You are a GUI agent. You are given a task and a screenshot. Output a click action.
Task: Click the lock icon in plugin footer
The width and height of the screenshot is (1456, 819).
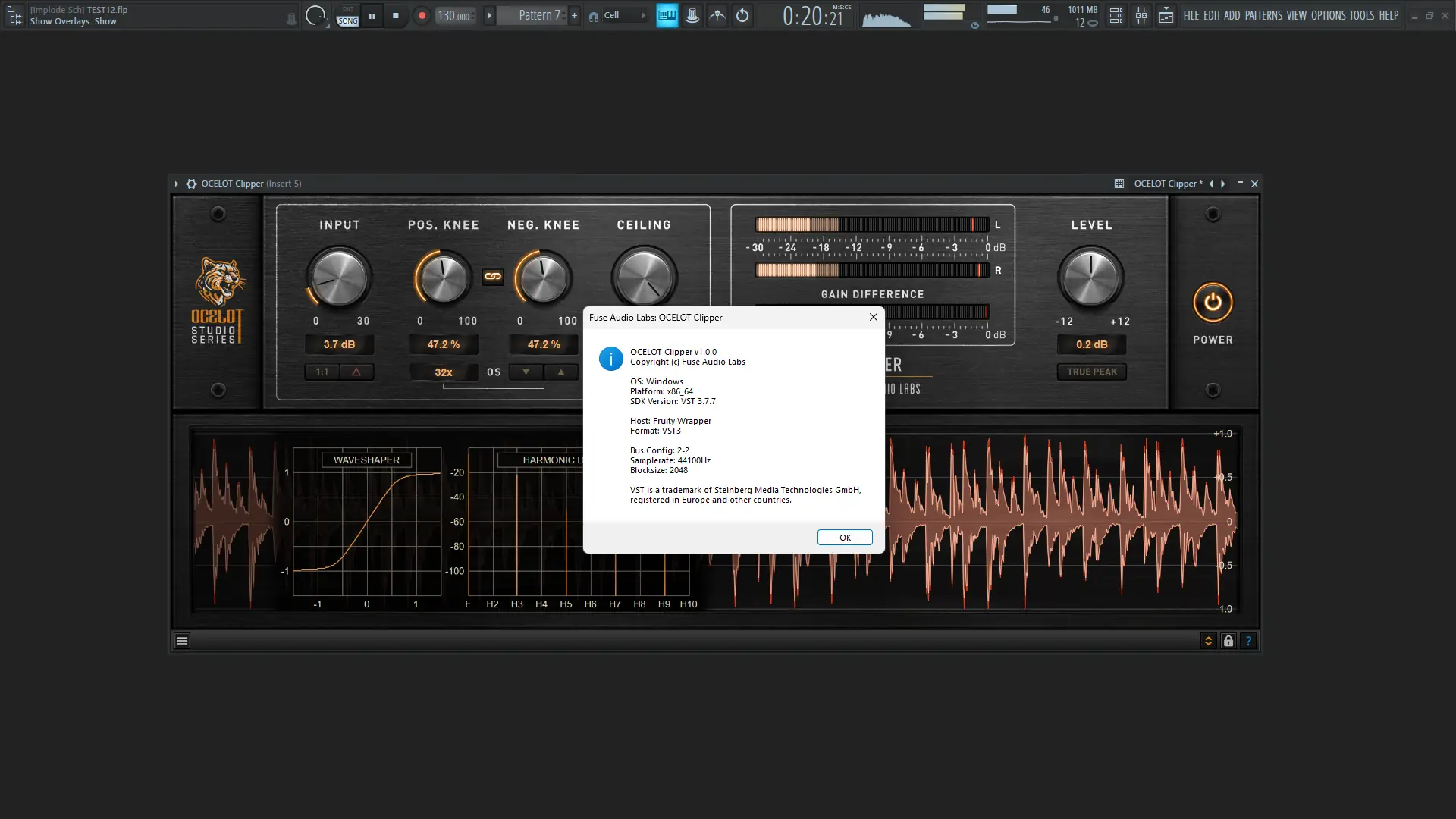tap(1228, 641)
